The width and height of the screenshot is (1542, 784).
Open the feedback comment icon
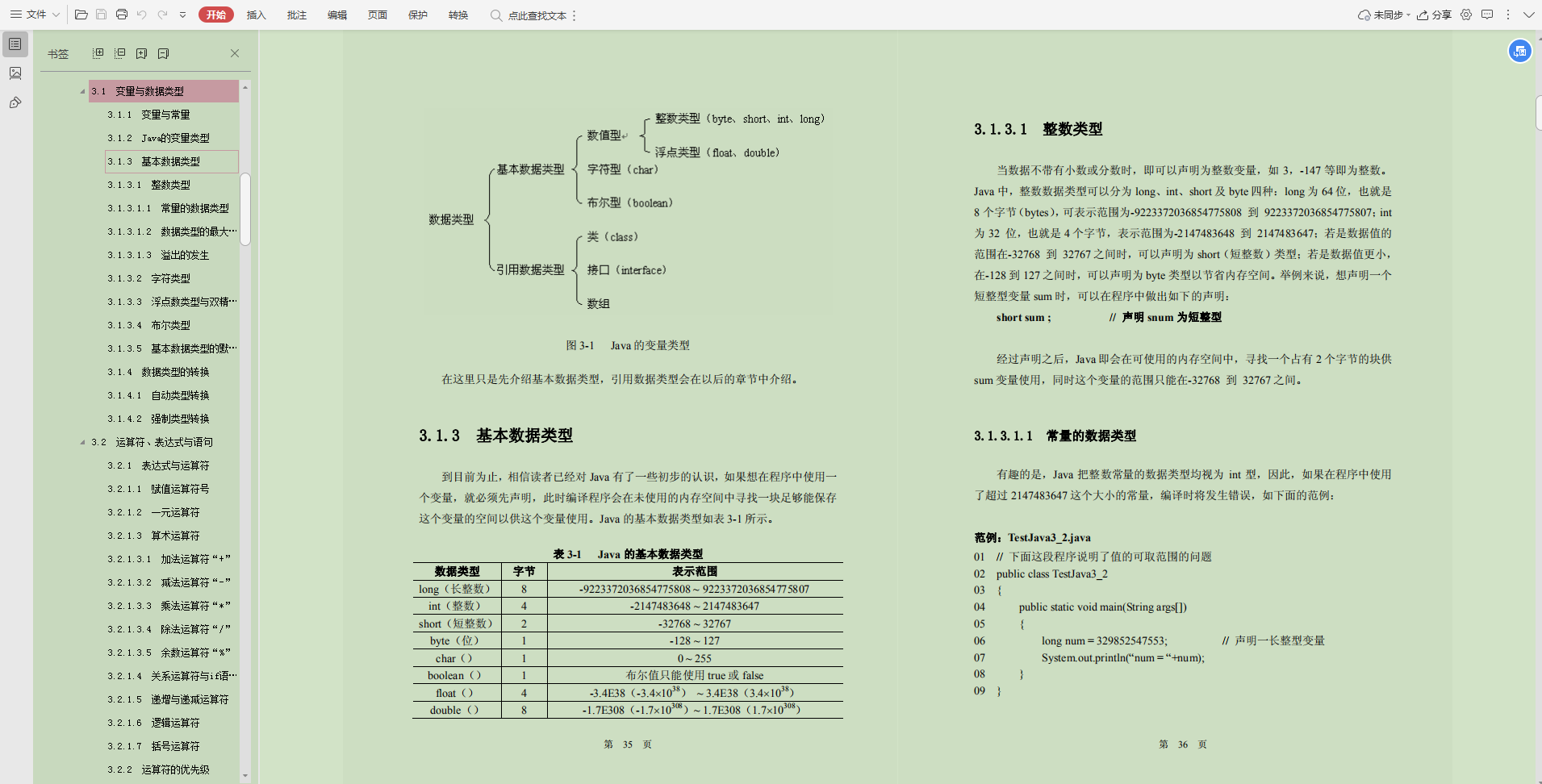(x=1487, y=15)
